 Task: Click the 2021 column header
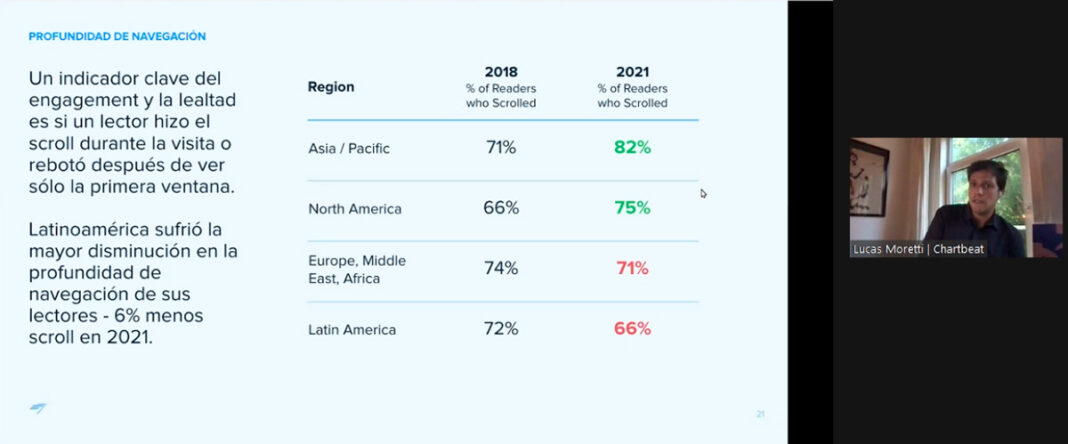(632, 73)
